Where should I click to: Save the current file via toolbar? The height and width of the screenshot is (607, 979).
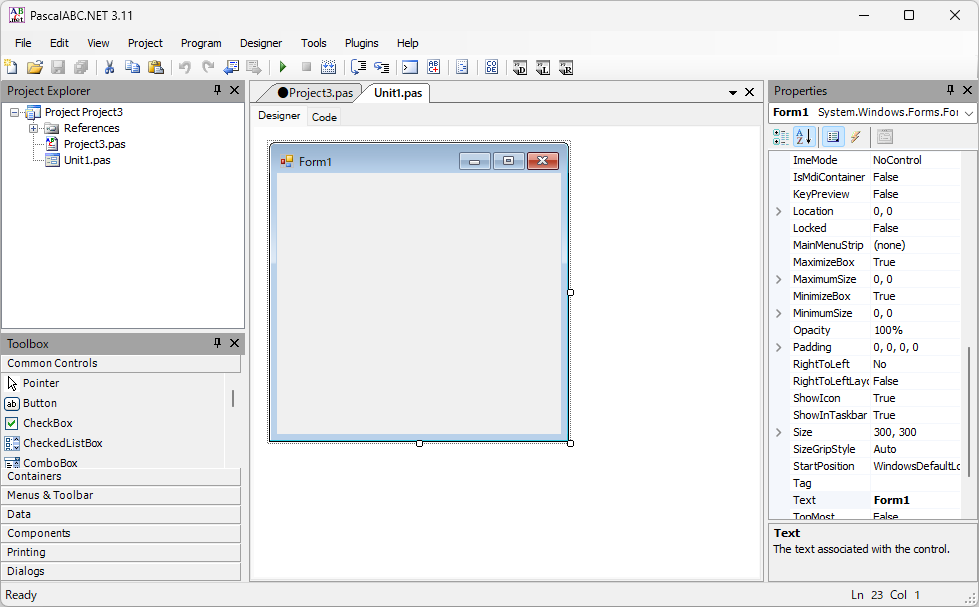58,67
